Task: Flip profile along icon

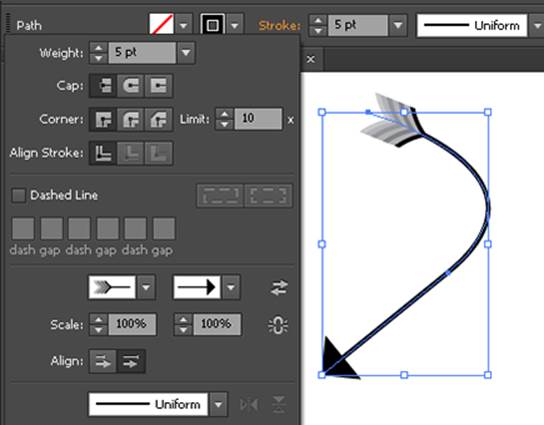Action: coord(249,404)
